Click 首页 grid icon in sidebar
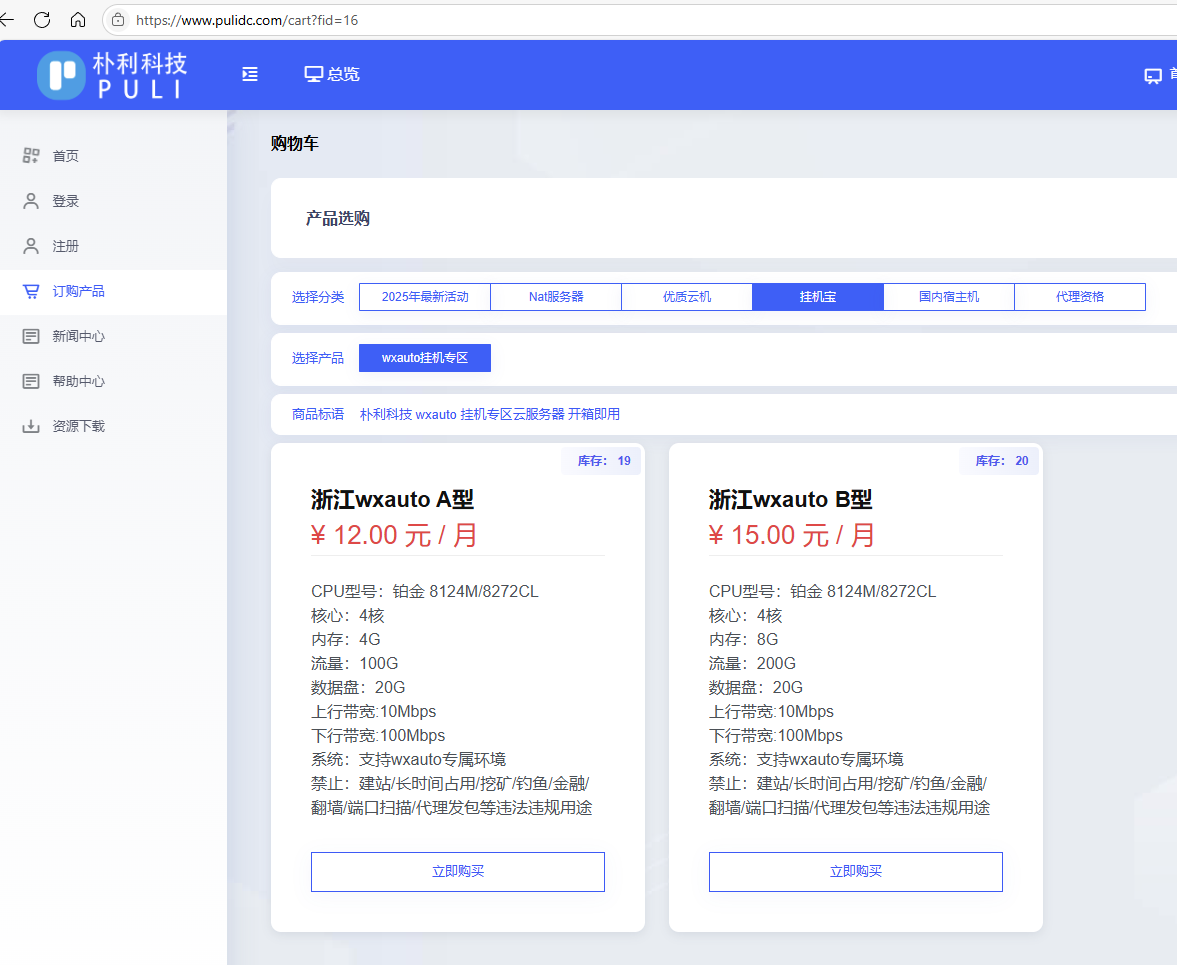The image size is (1177, 965). tap(31, 155)
